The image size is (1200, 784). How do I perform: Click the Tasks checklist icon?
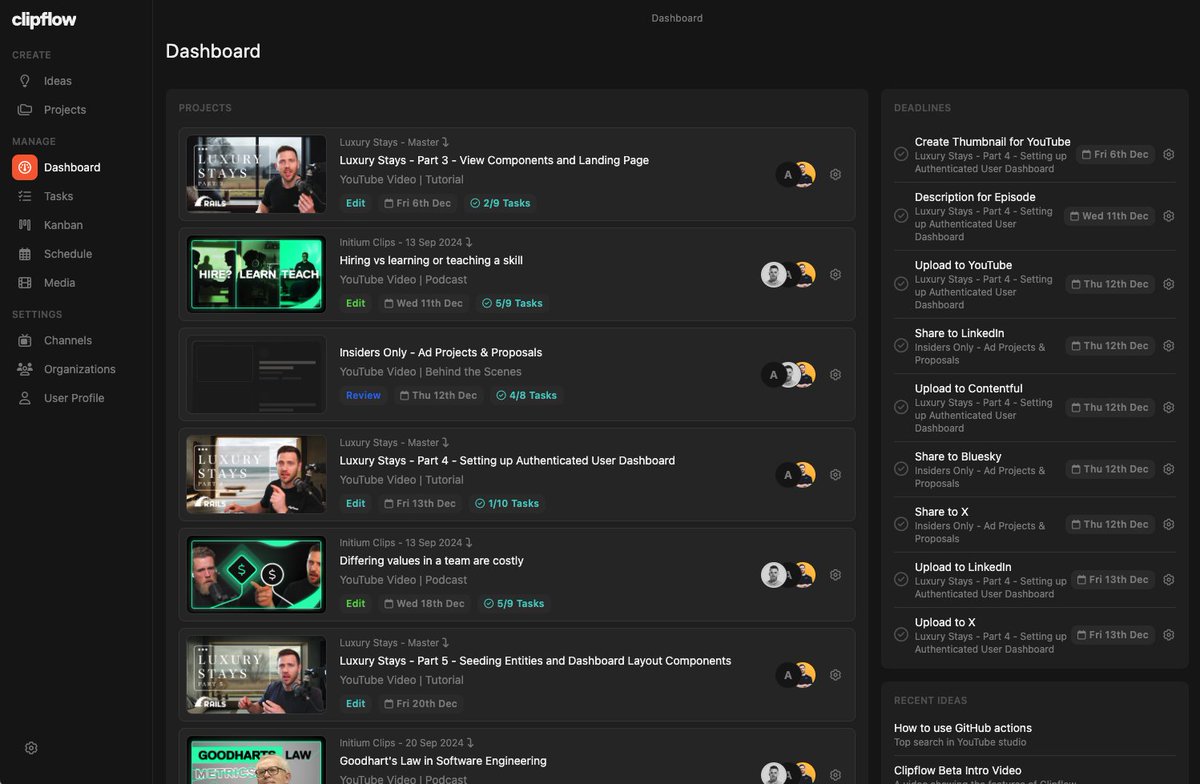point(25,196)
